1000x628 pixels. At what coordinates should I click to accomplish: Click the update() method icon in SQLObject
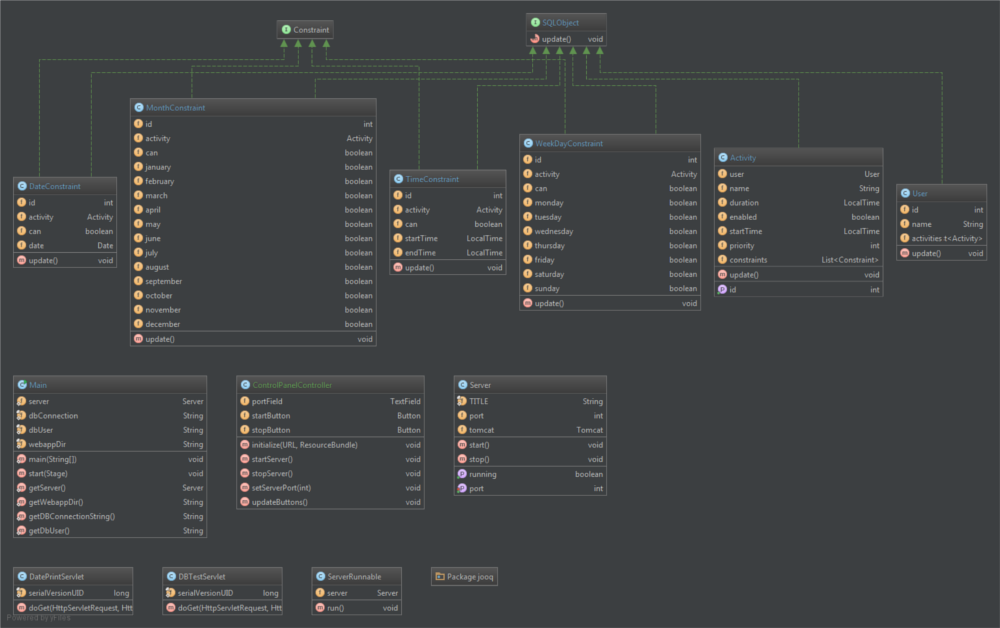535,39
